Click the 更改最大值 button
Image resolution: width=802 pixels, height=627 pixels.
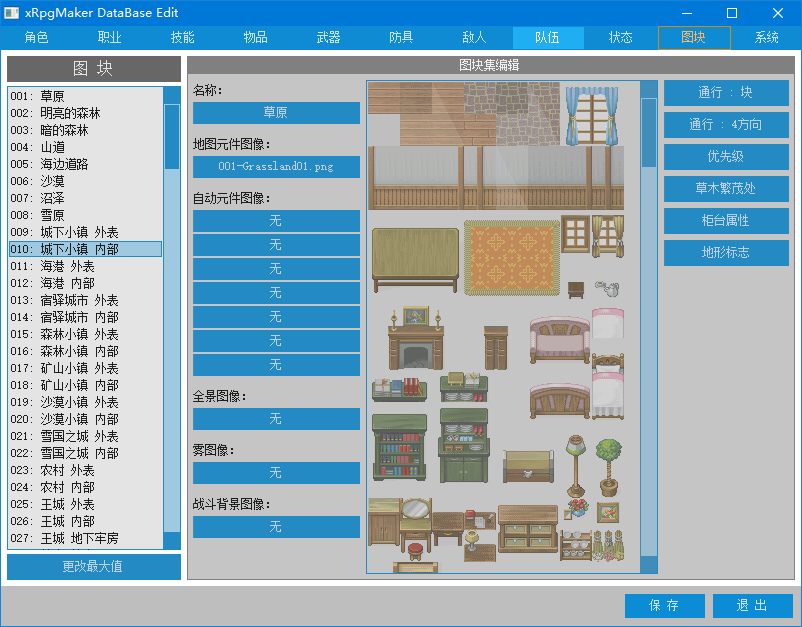tap(94, 567)
